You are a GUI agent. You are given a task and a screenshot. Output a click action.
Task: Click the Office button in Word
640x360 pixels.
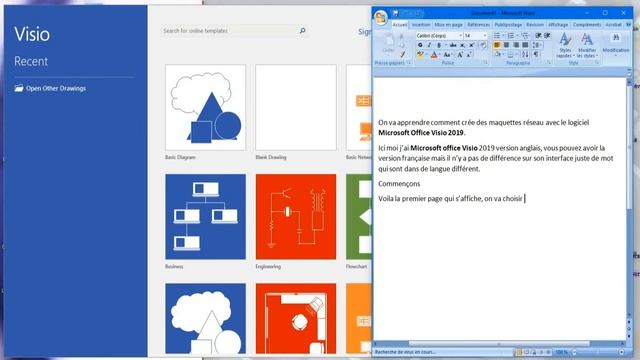pos(381,18)
